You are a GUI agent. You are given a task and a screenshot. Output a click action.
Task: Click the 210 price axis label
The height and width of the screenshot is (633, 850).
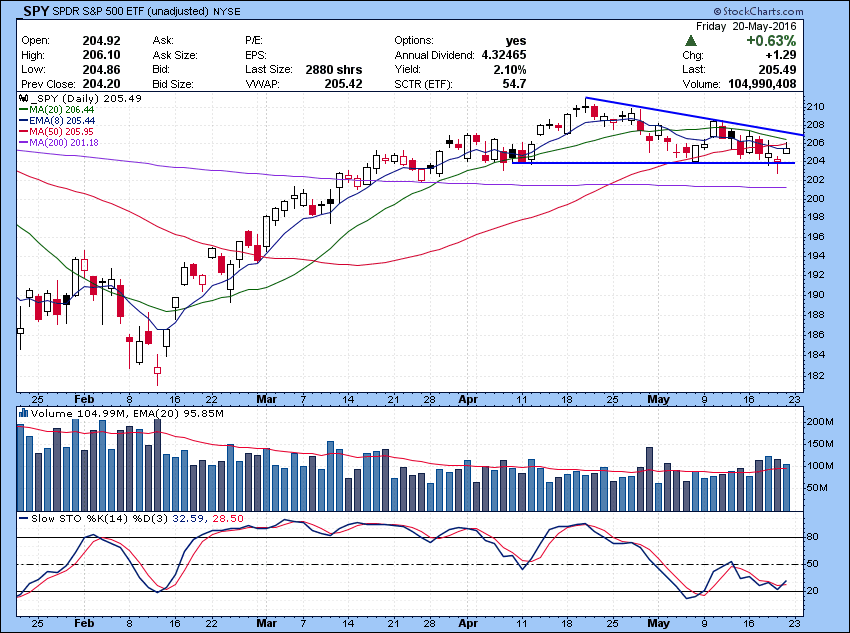tap(815, 107)
